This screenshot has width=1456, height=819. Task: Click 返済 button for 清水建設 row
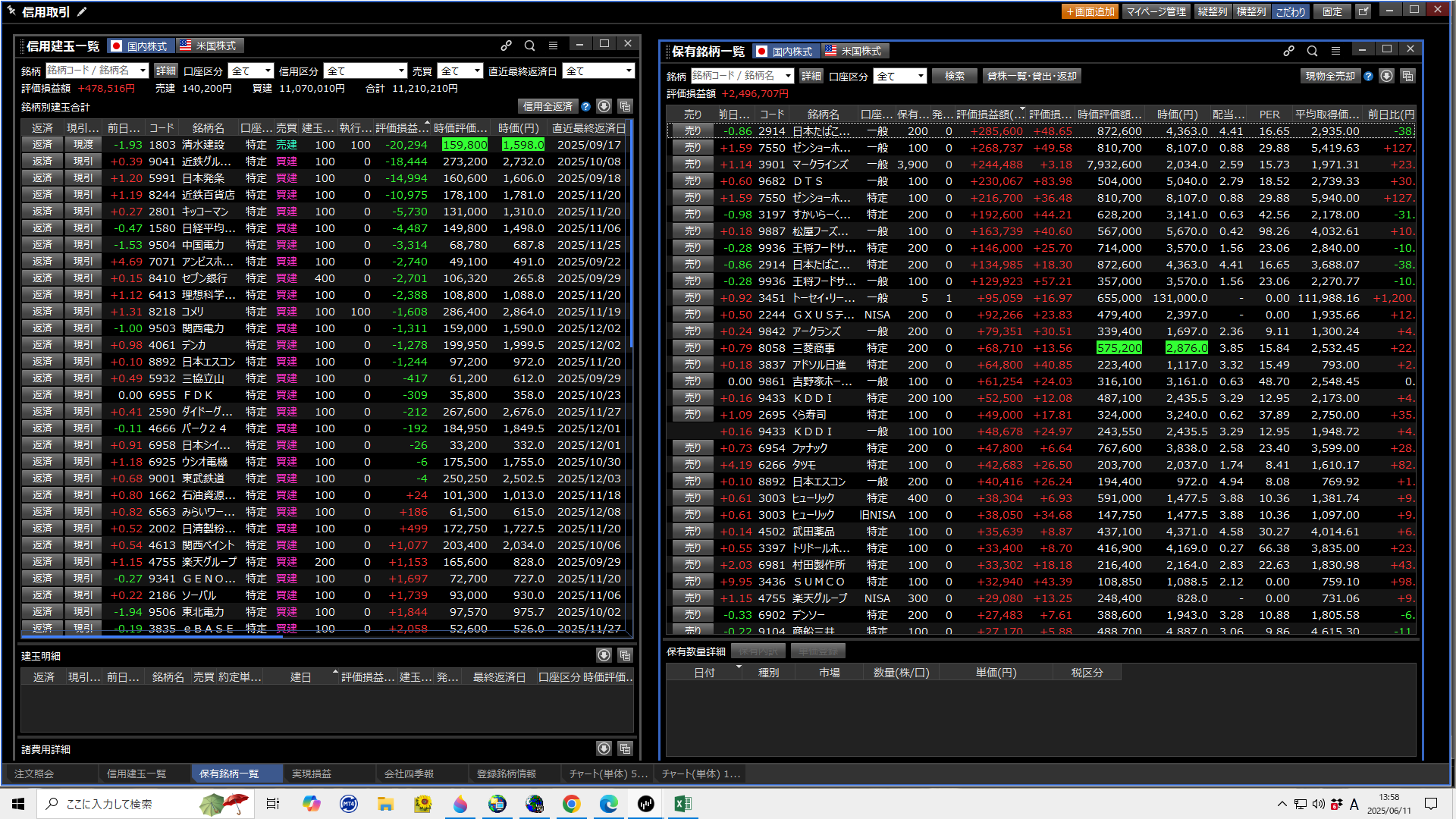pos(42,144)
